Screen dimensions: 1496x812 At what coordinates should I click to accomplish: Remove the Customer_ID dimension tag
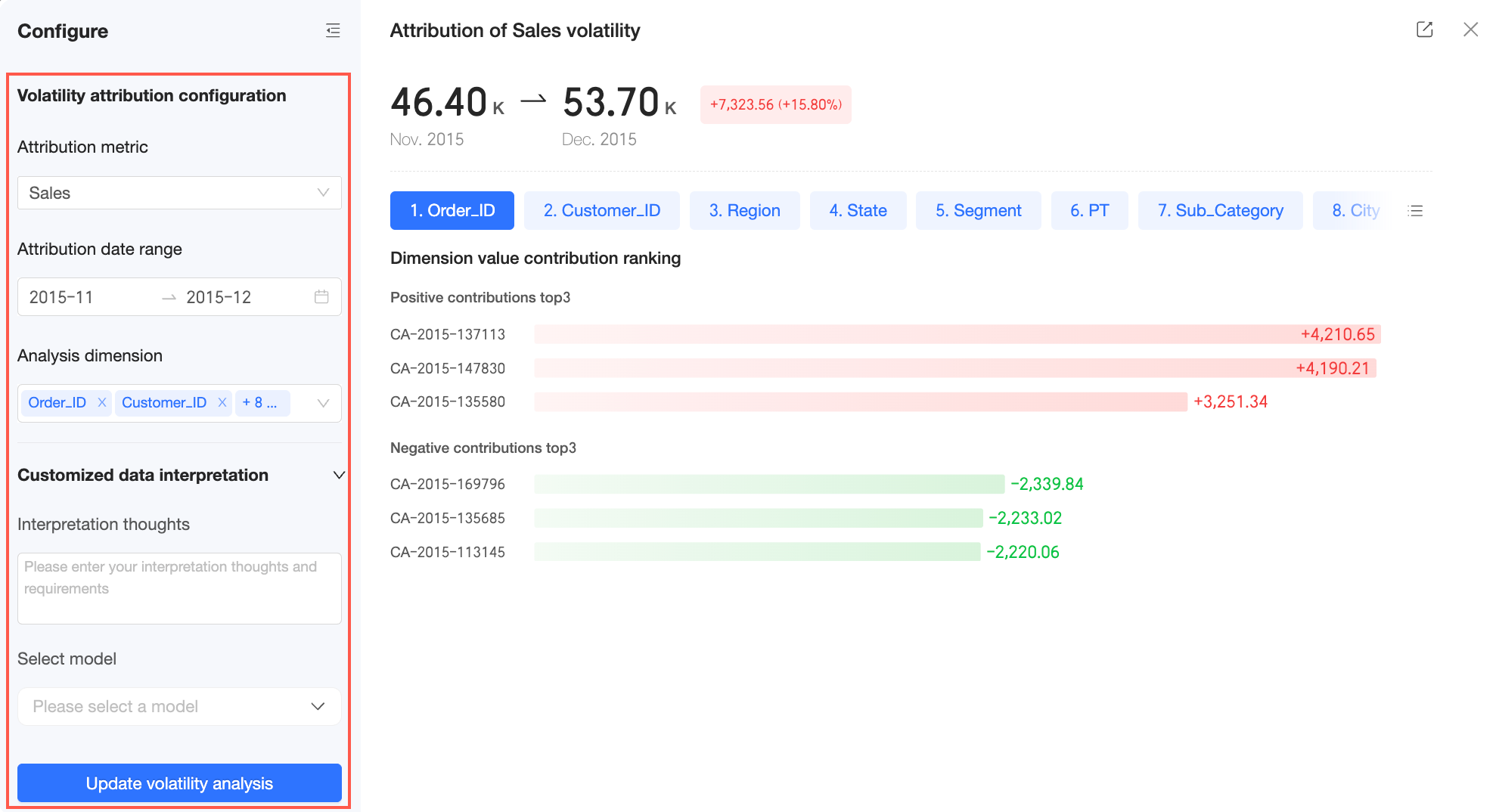click(222, 402)
